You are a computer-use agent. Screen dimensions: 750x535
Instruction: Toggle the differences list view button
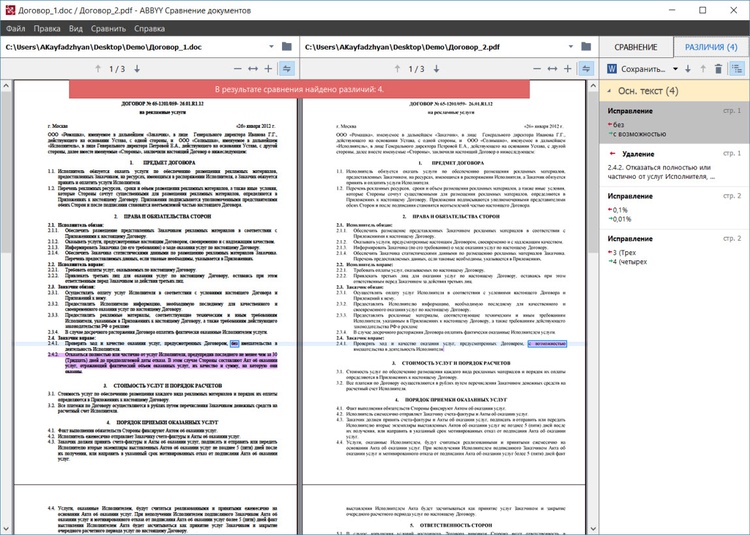738,69
